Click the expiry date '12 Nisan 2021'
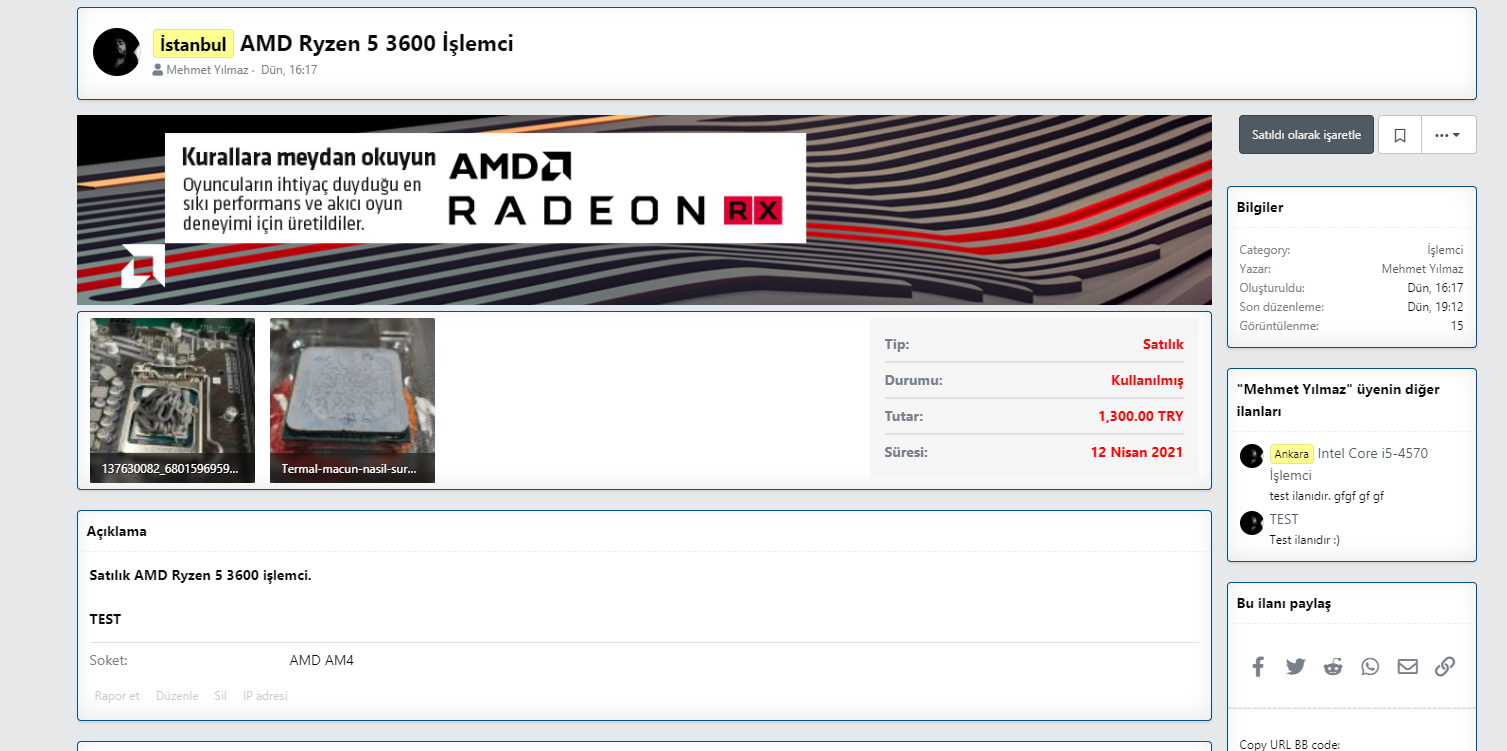 [x=1137, y=452]
